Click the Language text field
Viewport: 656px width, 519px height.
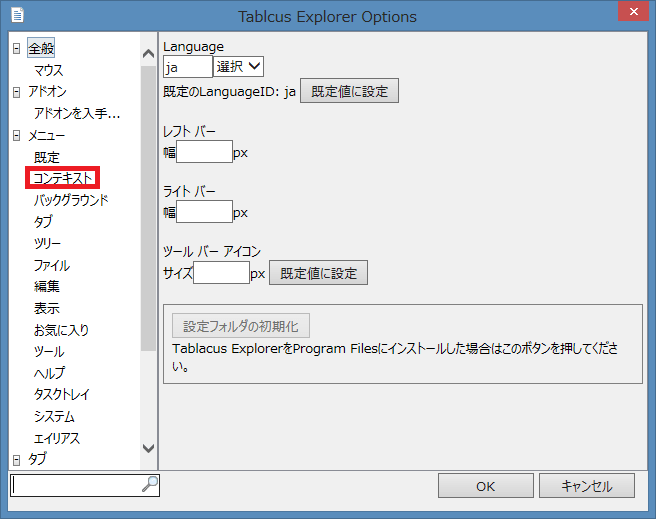[x=187, y=66]
